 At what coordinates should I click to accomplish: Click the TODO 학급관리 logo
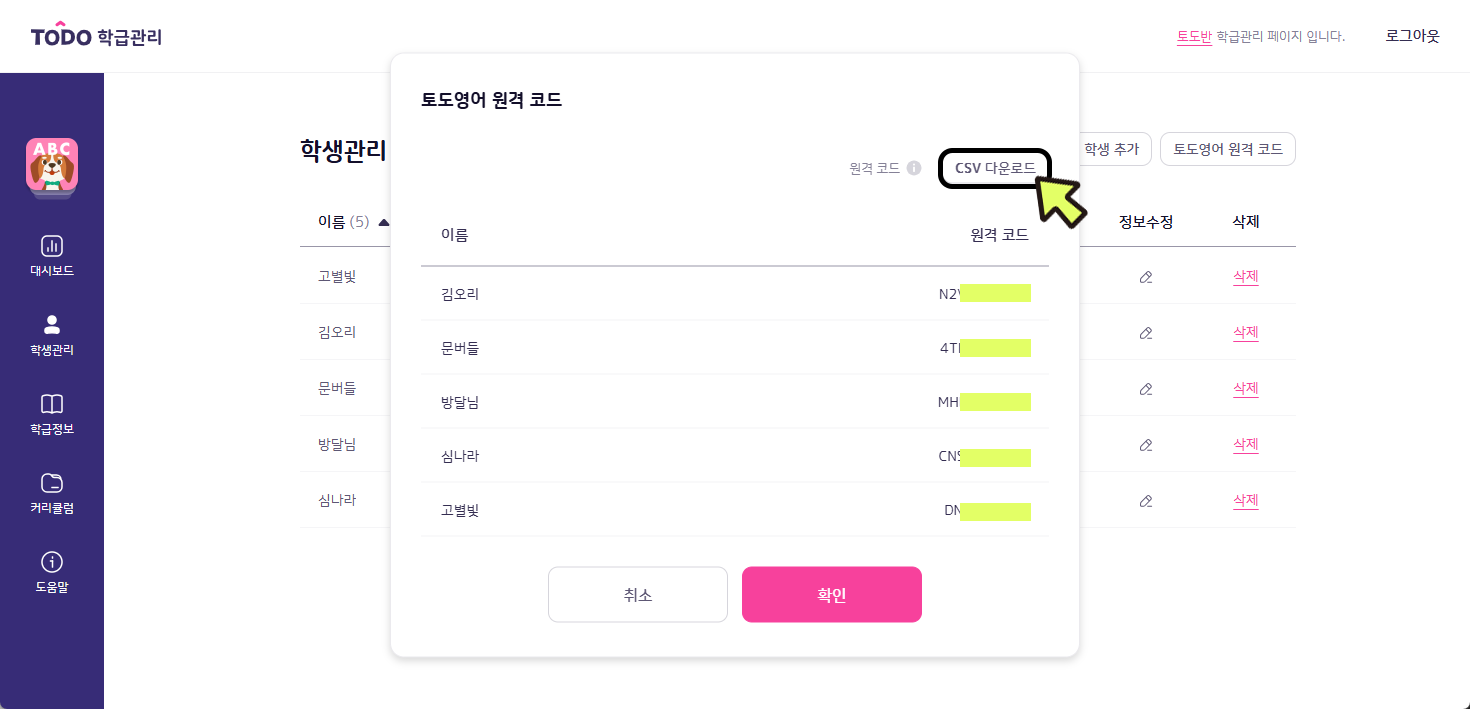[96, 36]
